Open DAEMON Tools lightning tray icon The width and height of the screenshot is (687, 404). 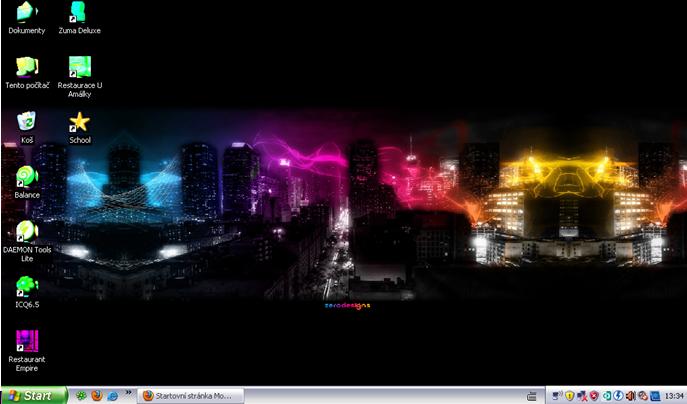tap(619, 396)
